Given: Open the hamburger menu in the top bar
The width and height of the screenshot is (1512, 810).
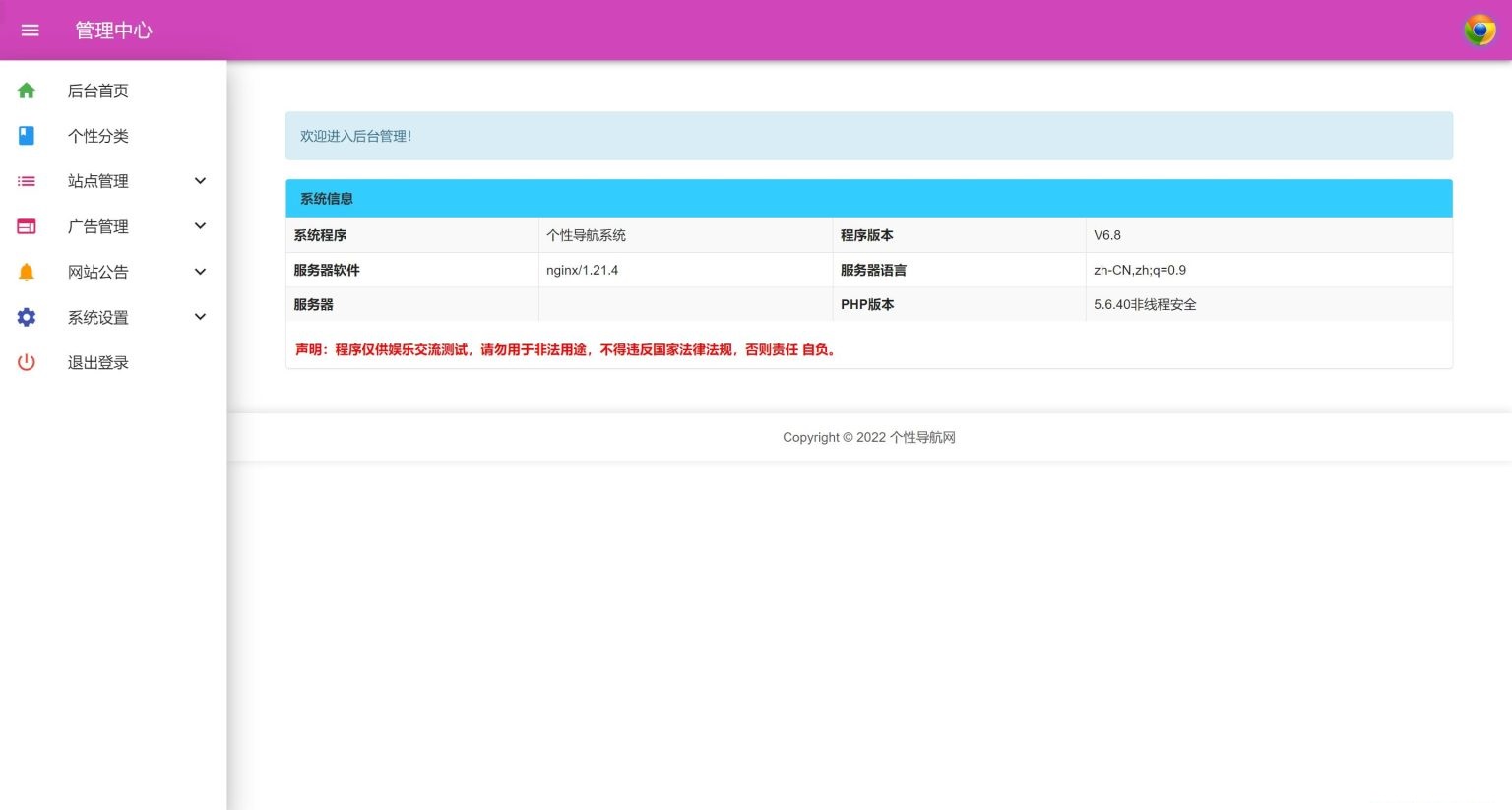Looking at the screenshot, I should click(x=30, y=30).
